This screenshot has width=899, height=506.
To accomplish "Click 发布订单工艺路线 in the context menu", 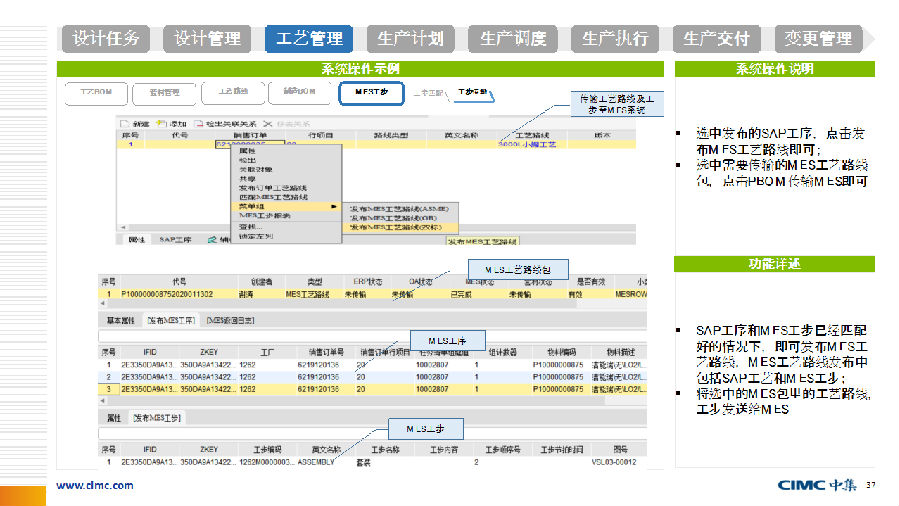I will [272, 188].
